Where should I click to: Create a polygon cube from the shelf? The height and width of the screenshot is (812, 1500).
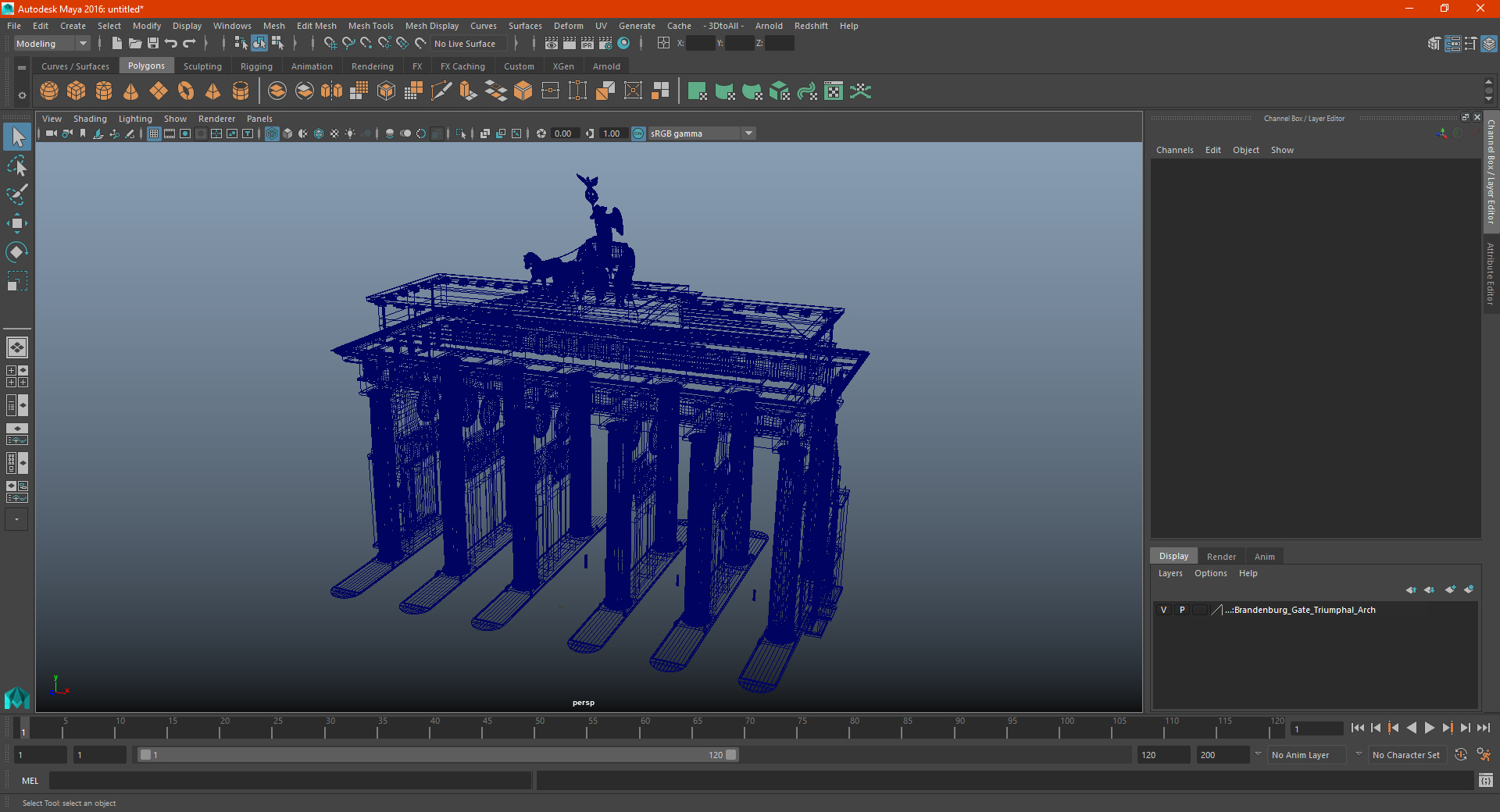point(77,91)
